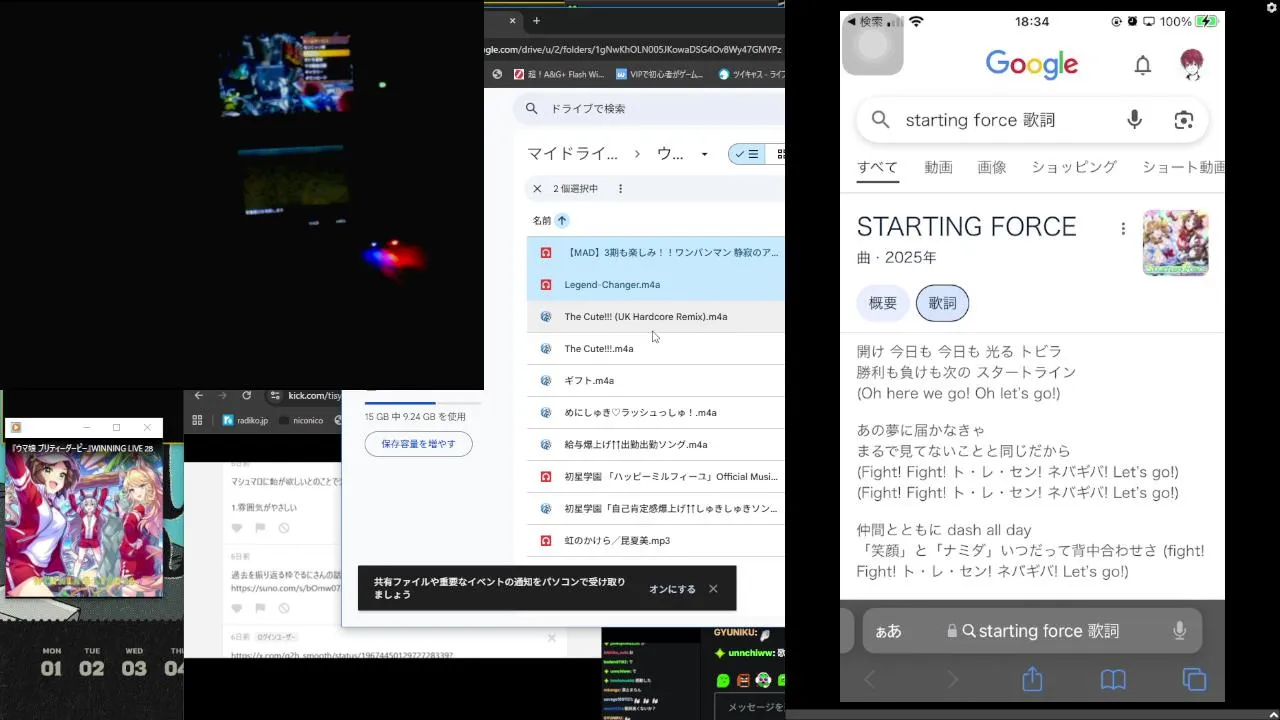Click the メッセージ chat input field

(x=750, y=707)
